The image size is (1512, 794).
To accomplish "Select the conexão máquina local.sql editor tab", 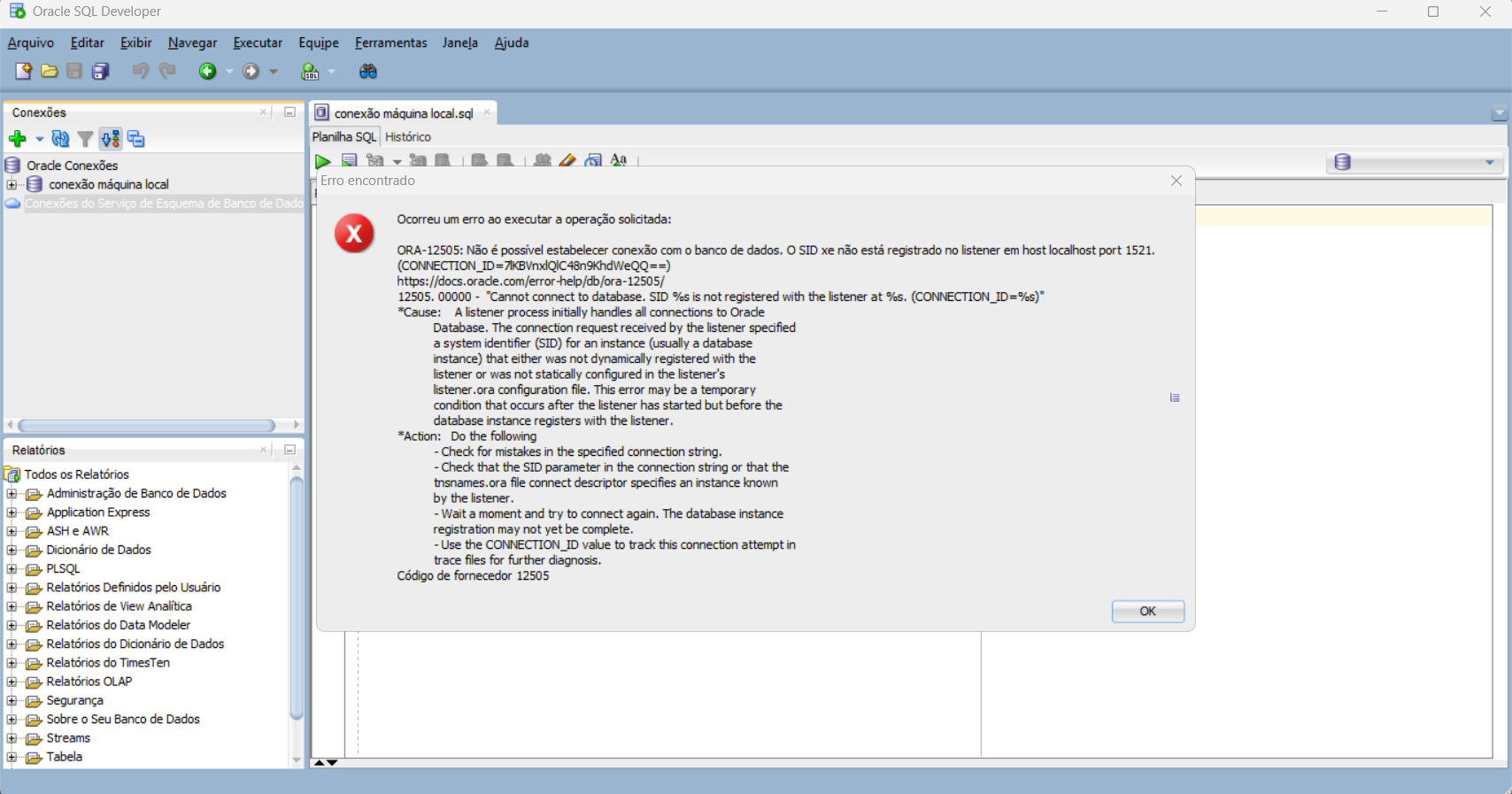I will (404, 113).
